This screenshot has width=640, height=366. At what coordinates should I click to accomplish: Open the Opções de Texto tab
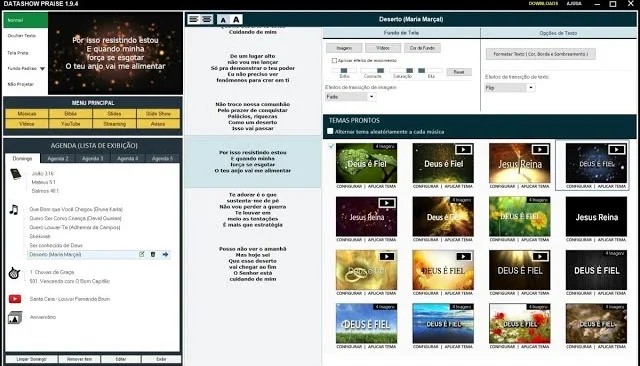coord(558,33)
